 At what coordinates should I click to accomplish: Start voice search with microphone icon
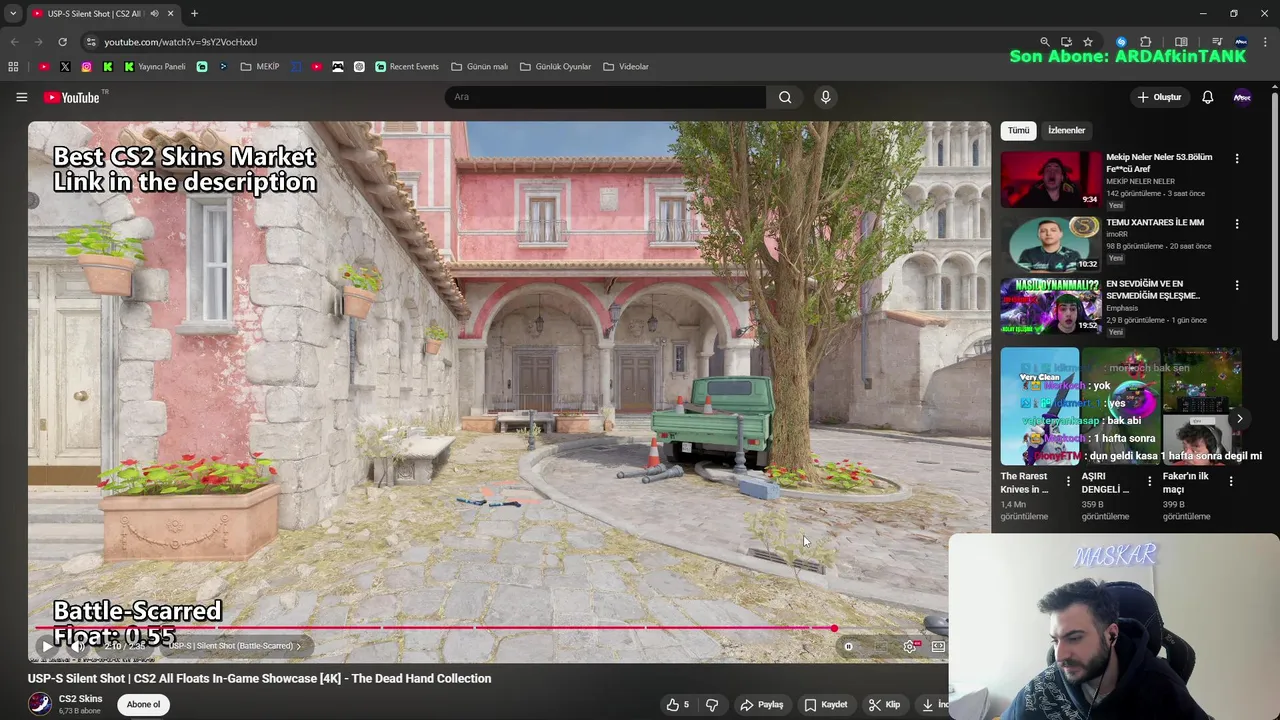(x=825, y=97)
